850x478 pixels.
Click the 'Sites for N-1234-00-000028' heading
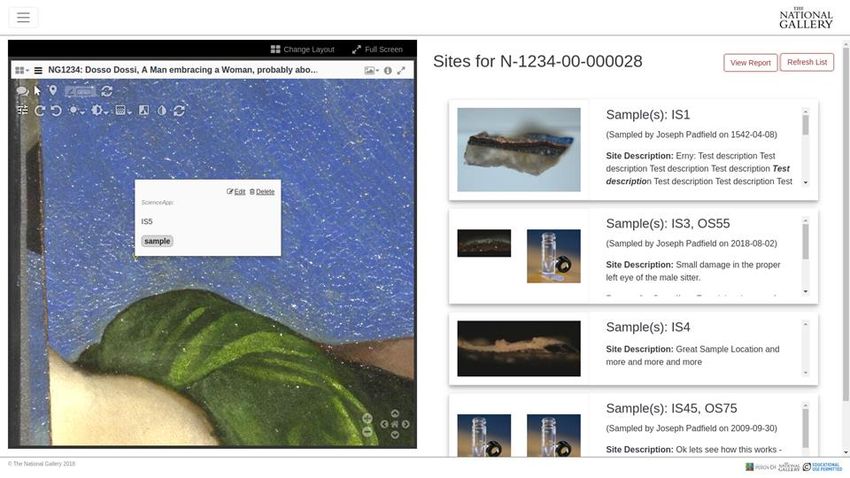537,62
